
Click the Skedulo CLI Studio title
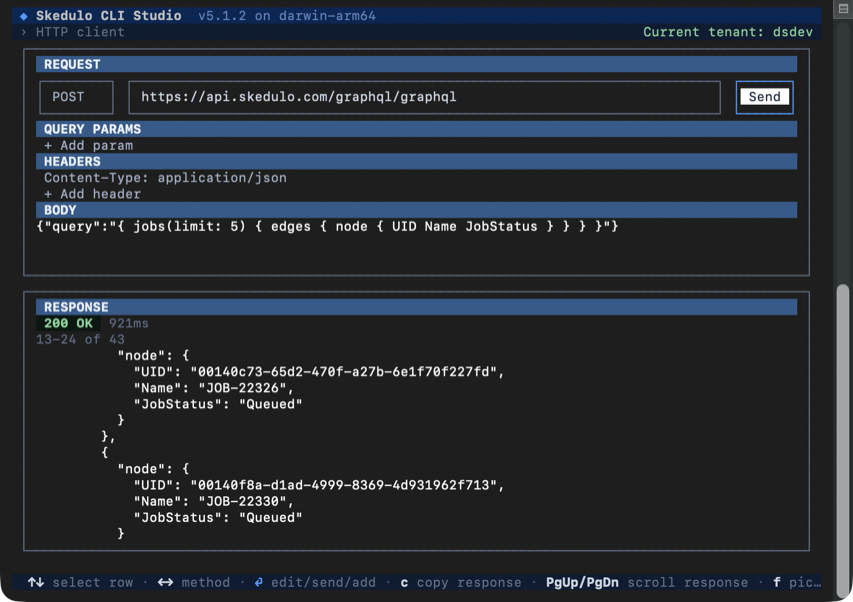click(x=109, y=16)
